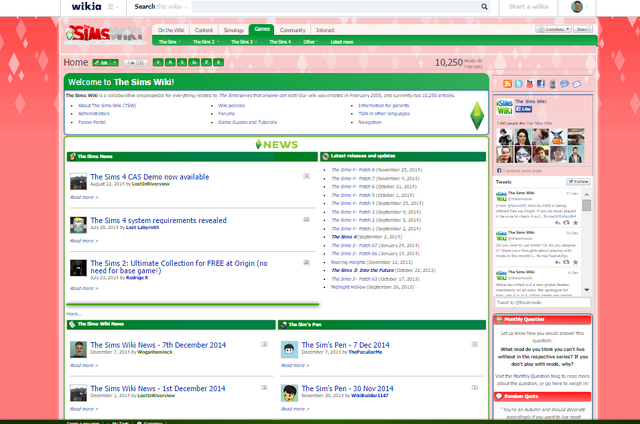This screenshot has width=640, height=424.
Task: Retweet the second tweet dated 10 Dec
Action: point(567,262)
